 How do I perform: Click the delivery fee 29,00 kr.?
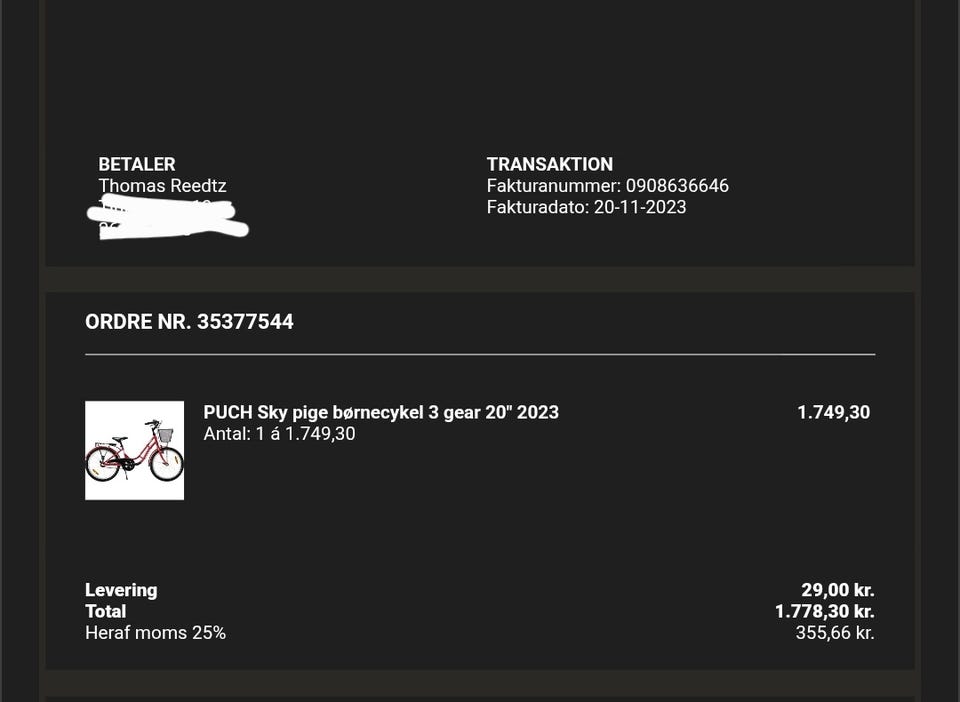(837, 590)
